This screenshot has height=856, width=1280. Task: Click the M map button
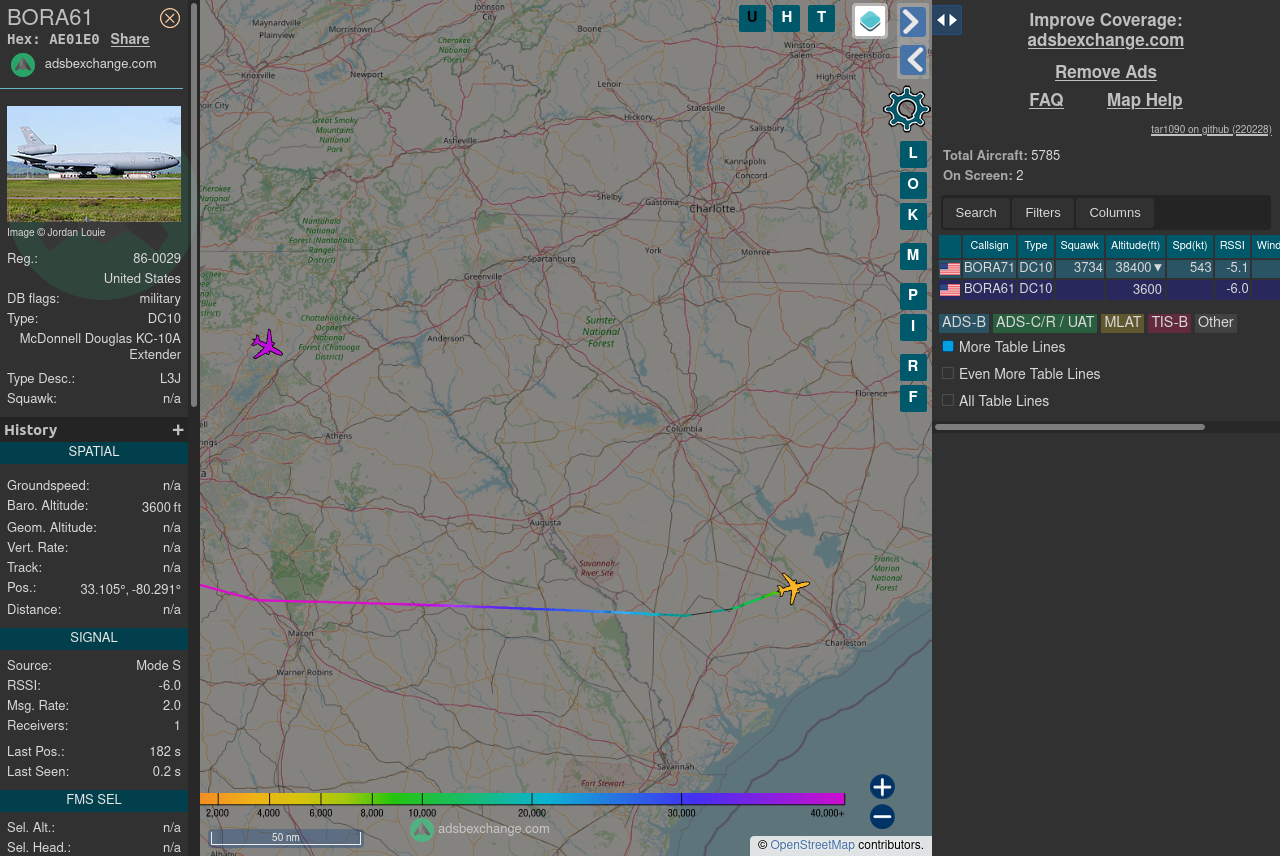(913, 256)
